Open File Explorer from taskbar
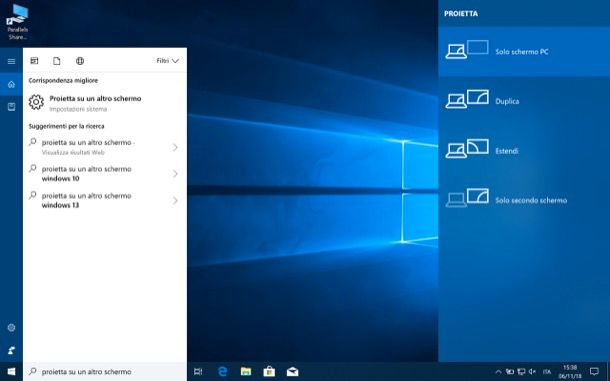Viewport: 610px width, 381px height. 246,372
